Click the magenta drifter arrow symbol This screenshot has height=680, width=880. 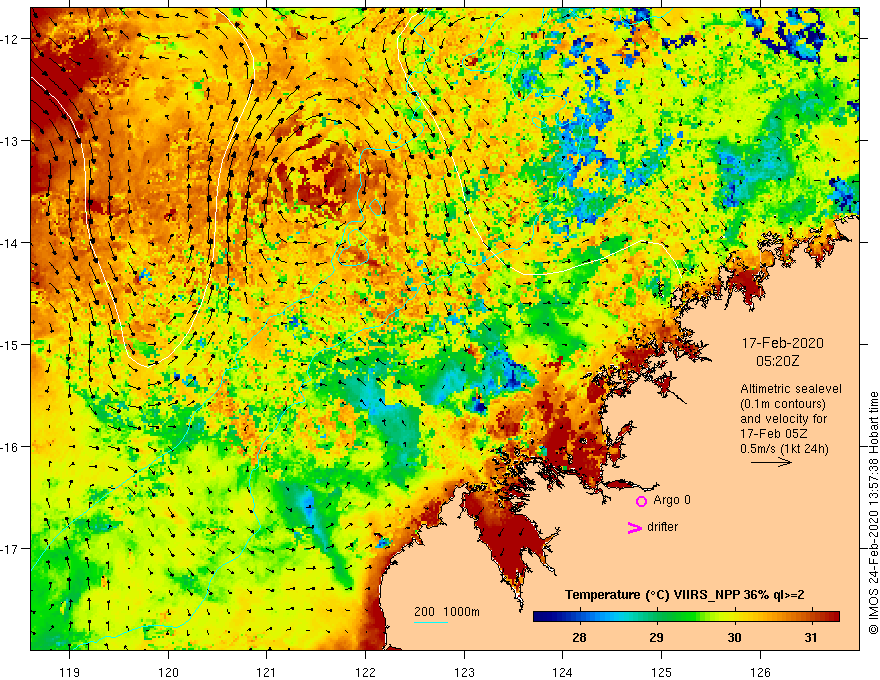tap(634, 527)
